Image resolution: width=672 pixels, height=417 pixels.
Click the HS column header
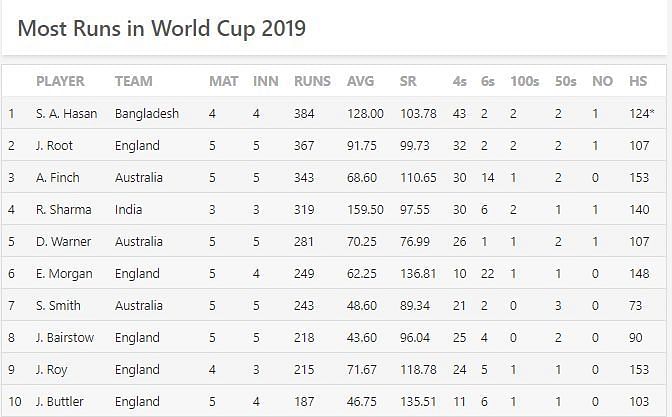point(638,81)
